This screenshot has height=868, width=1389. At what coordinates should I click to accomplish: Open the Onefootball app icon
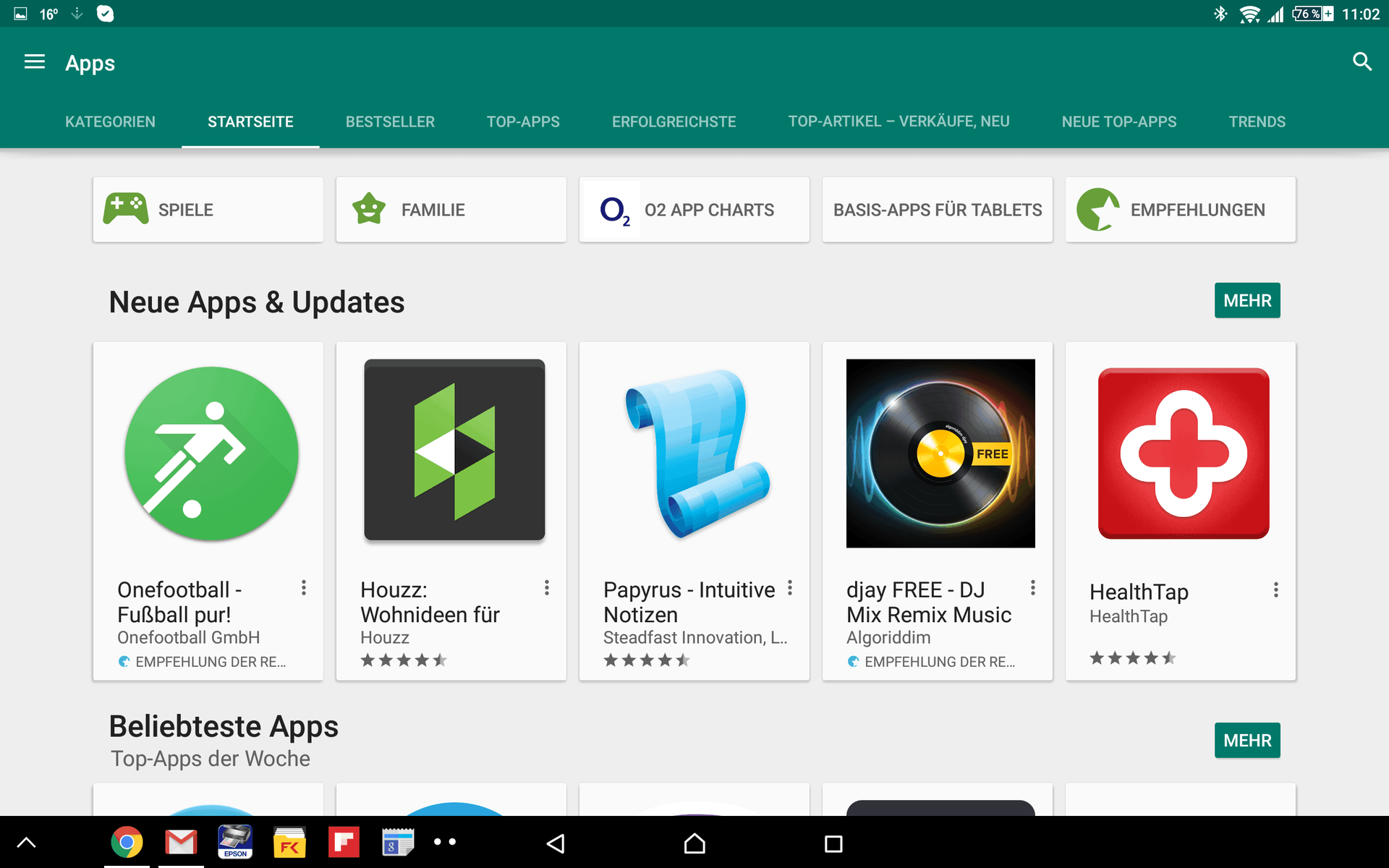point(211,454)
